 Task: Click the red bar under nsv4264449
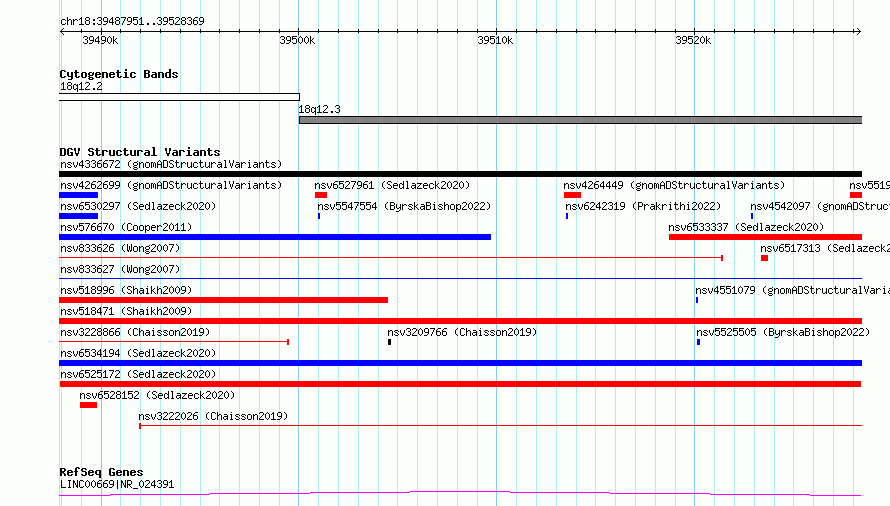(x=572, y=195)
